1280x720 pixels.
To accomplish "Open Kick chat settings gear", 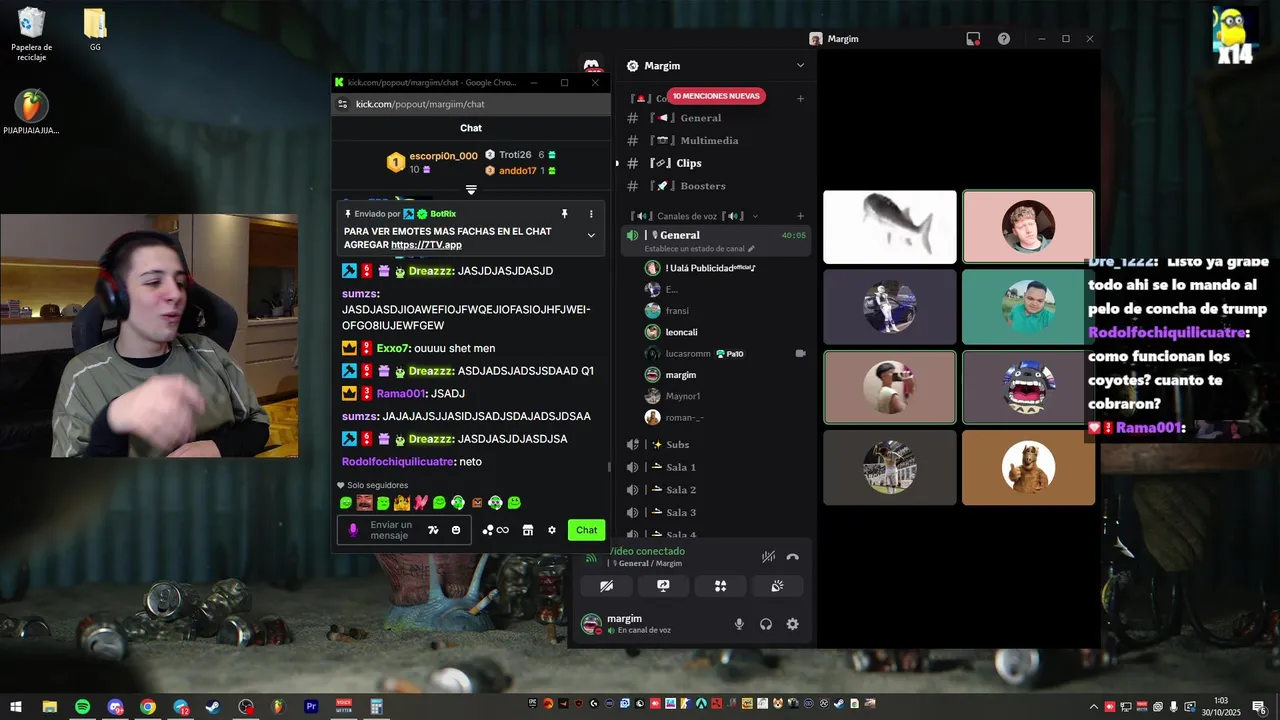I will coord(551,530).
